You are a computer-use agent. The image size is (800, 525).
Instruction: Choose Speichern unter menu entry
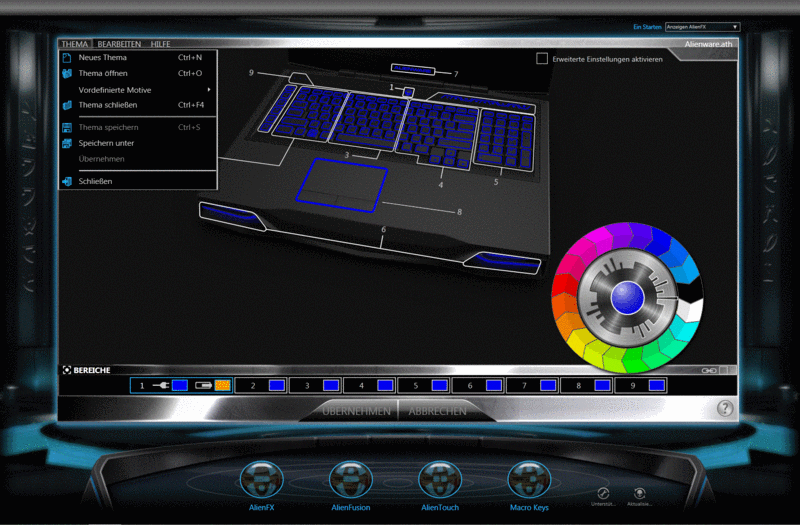coord(138,143)
